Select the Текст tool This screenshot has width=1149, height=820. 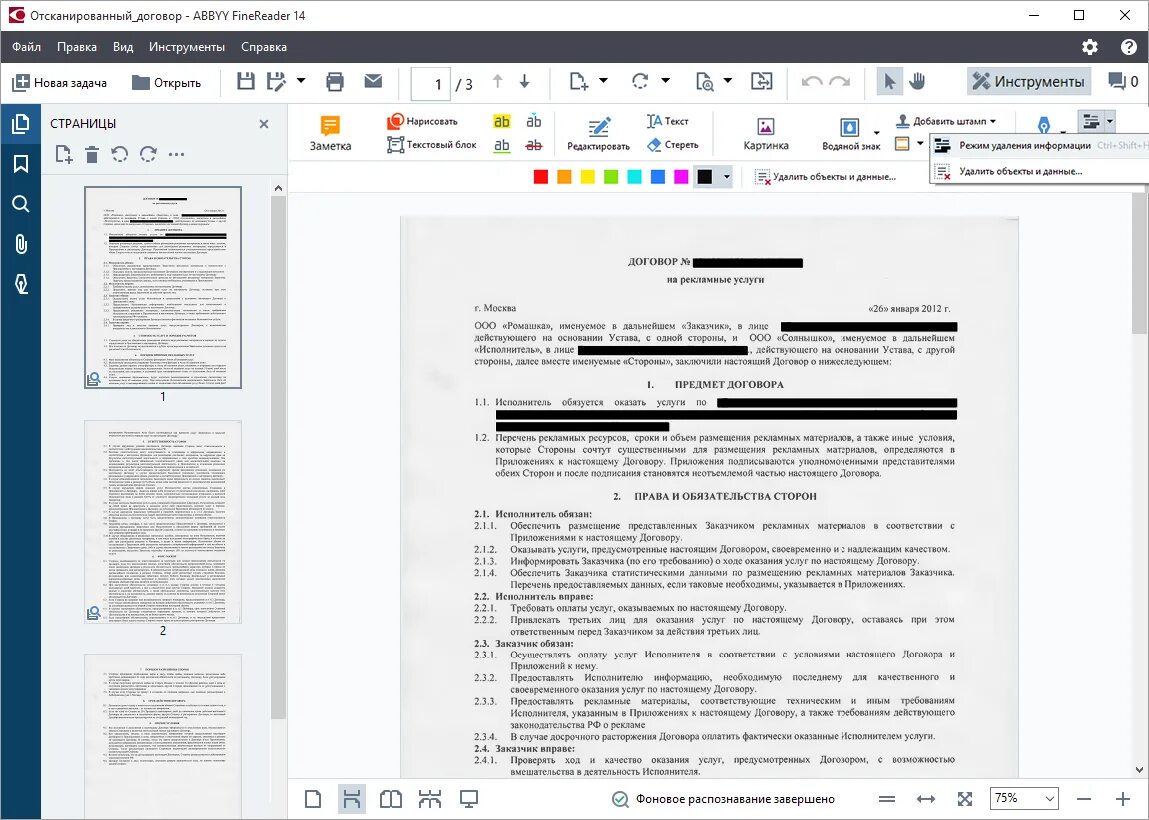tap(668, 121)
